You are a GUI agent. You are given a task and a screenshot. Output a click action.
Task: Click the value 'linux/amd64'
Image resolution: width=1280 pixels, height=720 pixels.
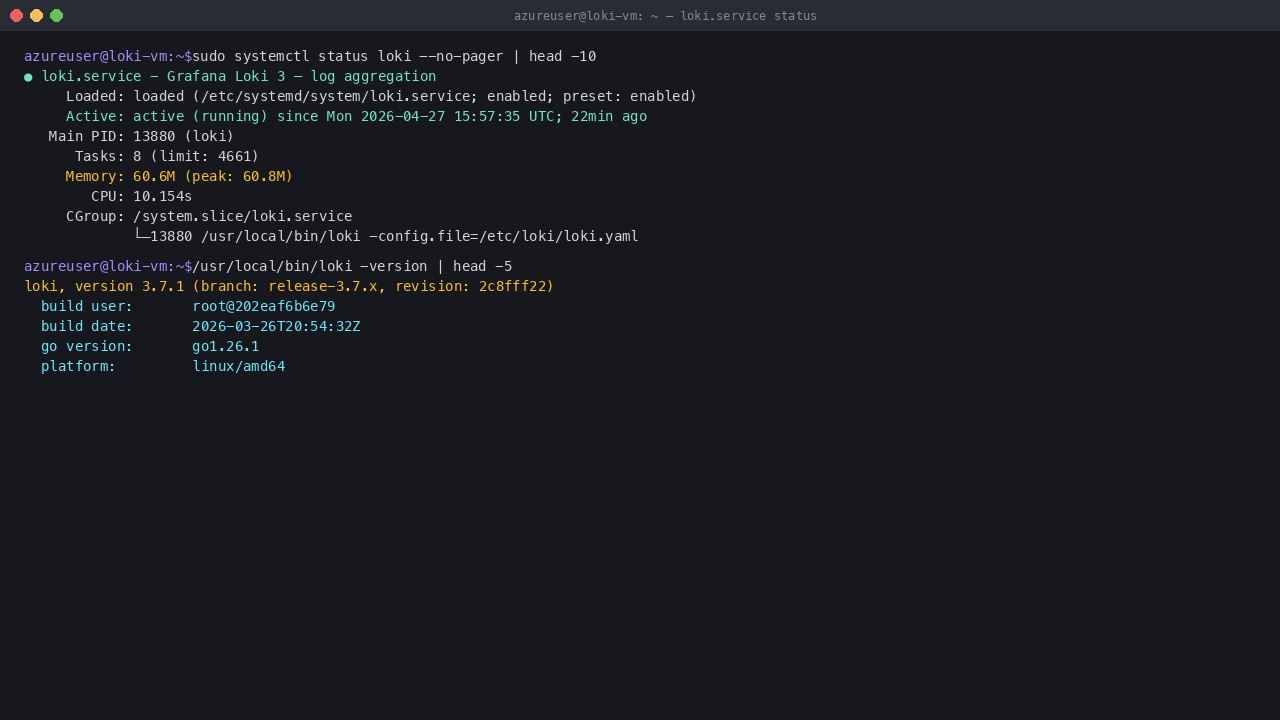coord(238,366)
